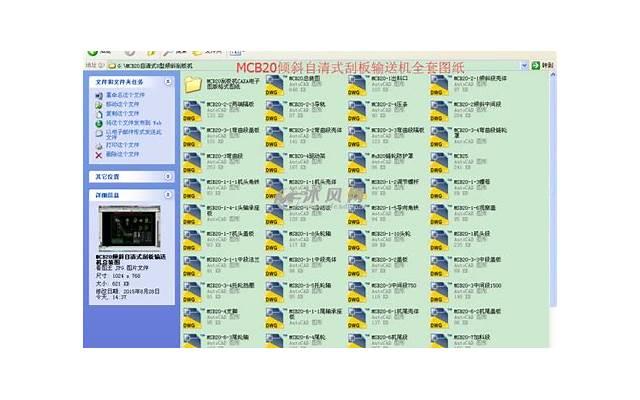This screenshot has height=400, width=640.
Task: Click the red X delete file icon
Action: pyautogui.click(x=99, y=155)
